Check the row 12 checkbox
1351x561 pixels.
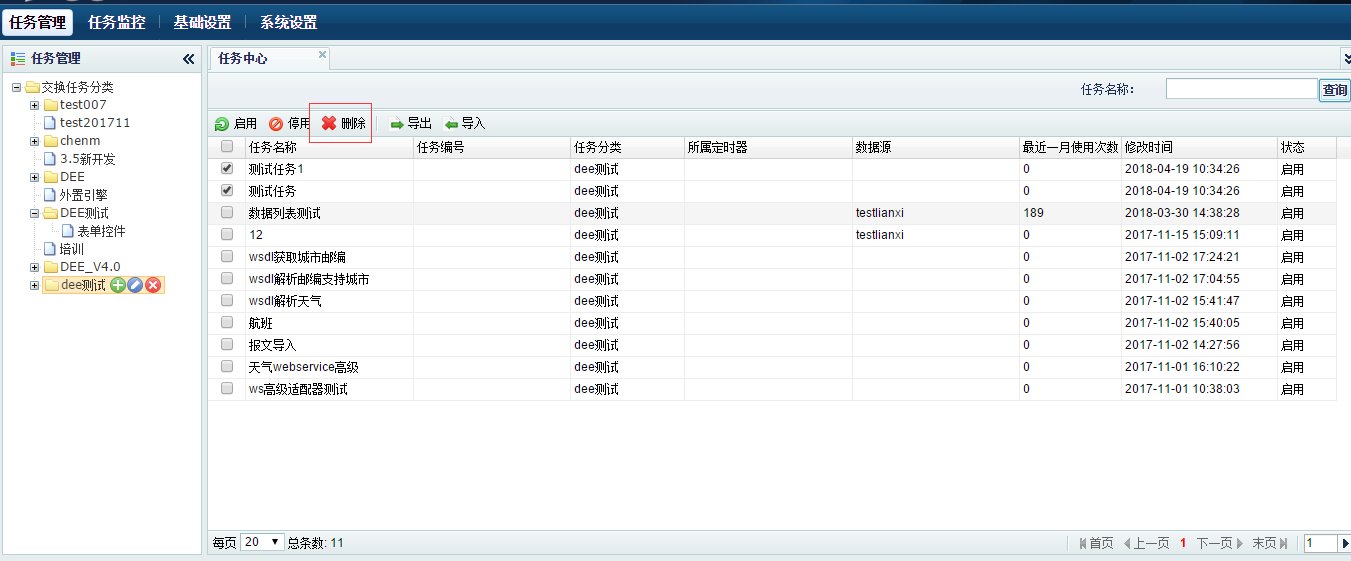pos(227,234)
